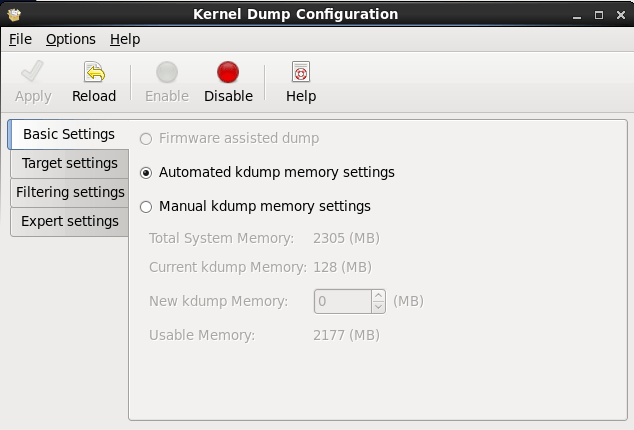634x430 pixels.
Task: Switch to the Filtering settings tab
Action: click(x=69, y=192)
